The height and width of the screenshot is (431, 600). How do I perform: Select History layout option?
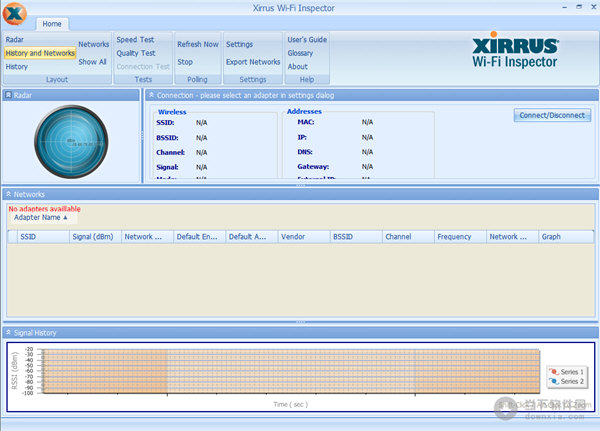click(16, 67)
